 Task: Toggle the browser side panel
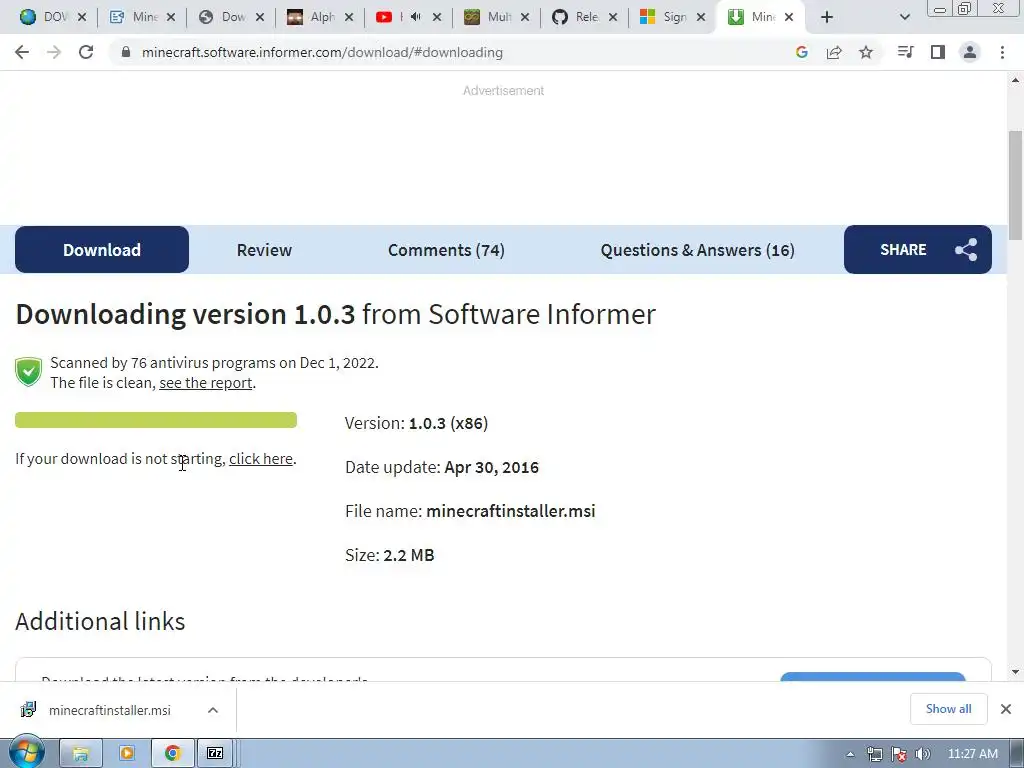point(938,52)
